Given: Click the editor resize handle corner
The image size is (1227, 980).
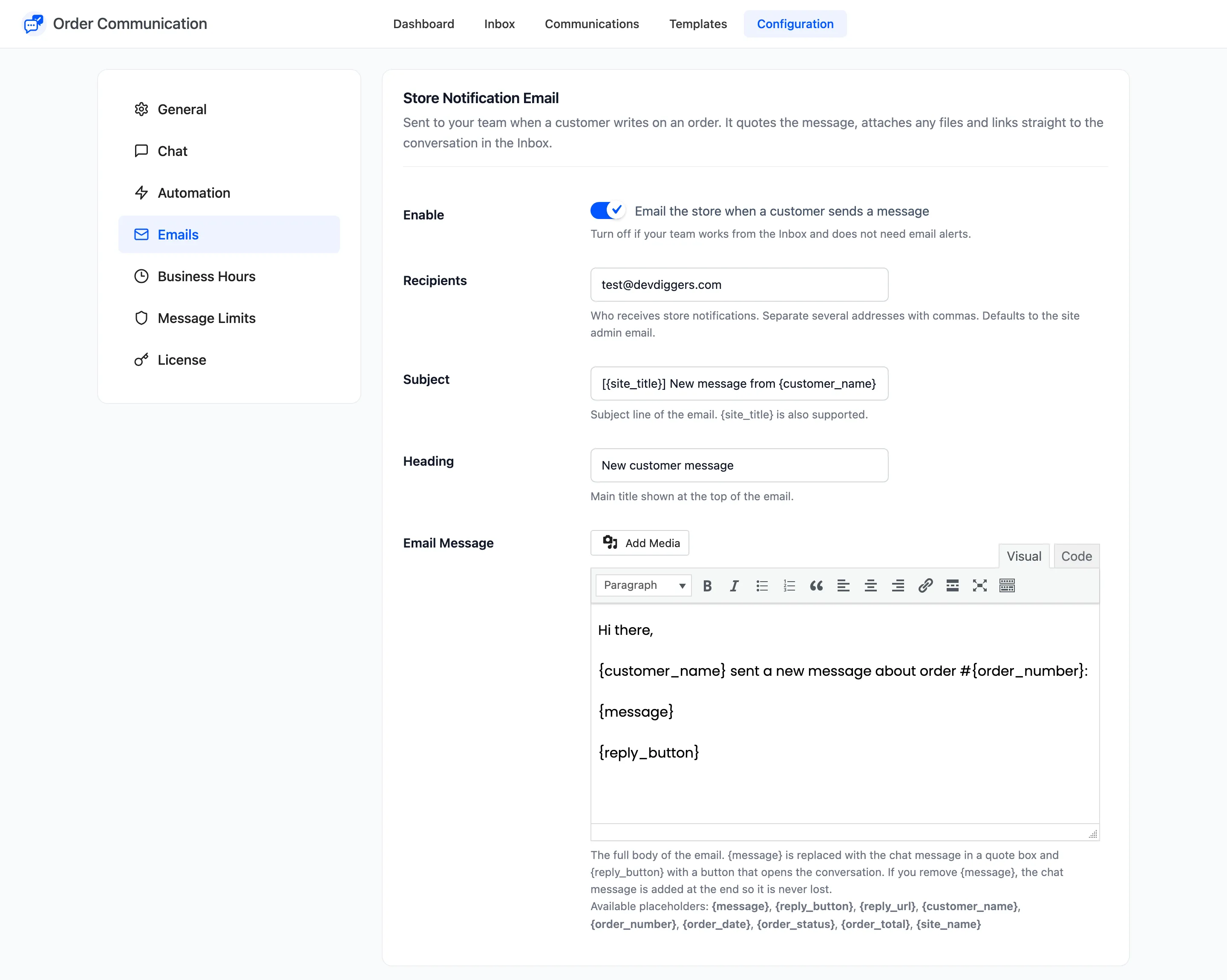Looking at the screenshot, I should 1093,834.
